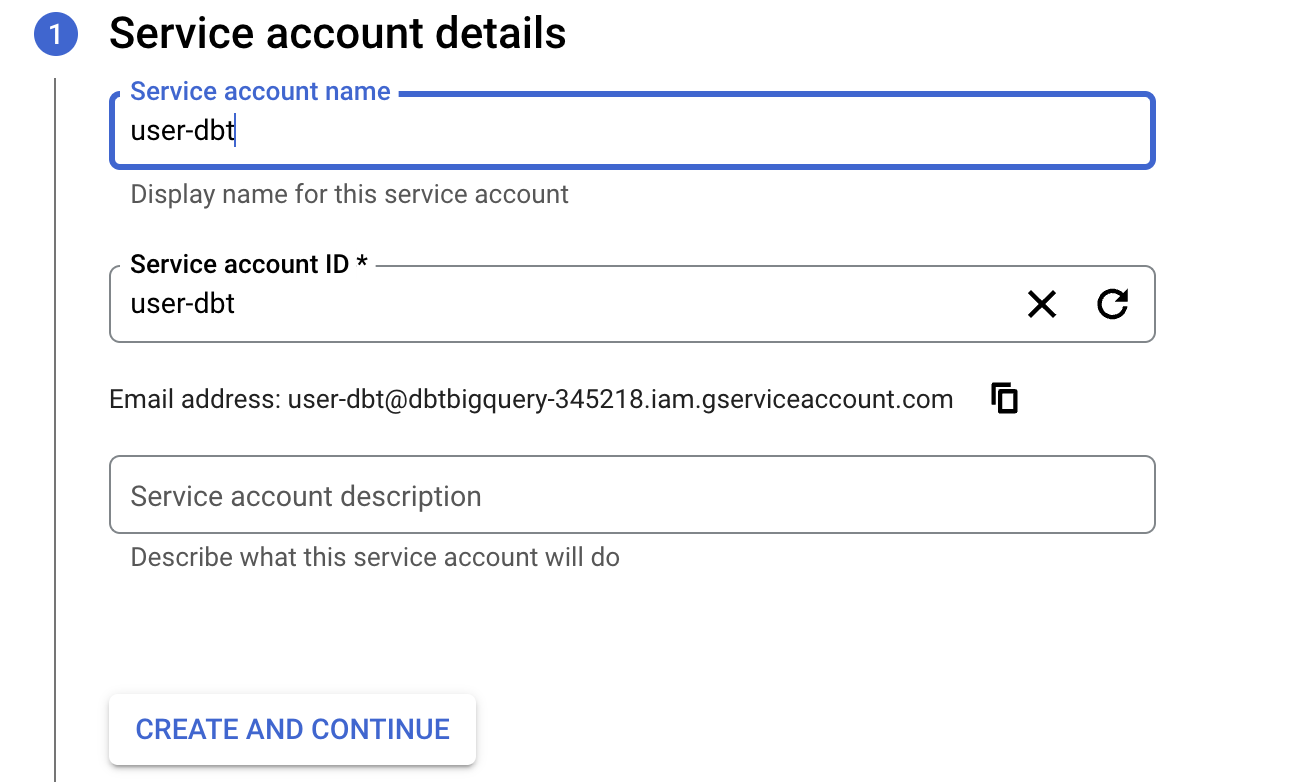
Task: Regenerate the Service account ID
Action: click(1112, 304)
